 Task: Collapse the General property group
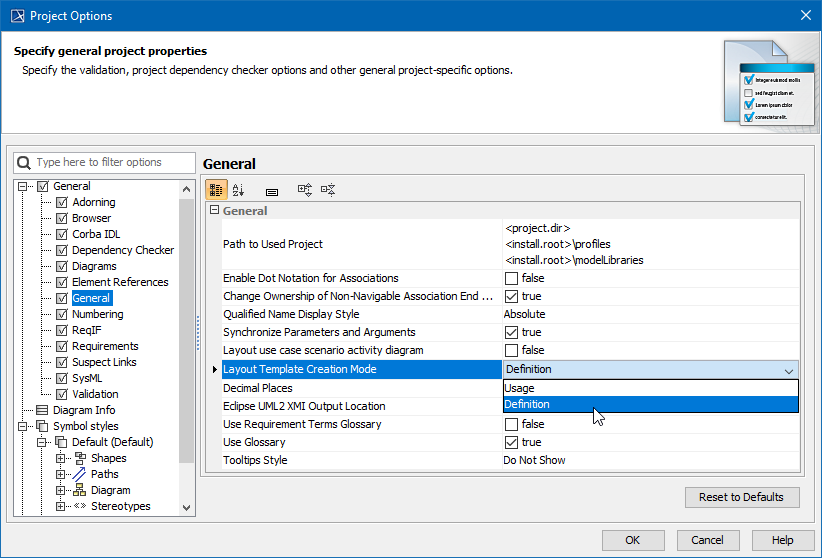coord(213,211)
